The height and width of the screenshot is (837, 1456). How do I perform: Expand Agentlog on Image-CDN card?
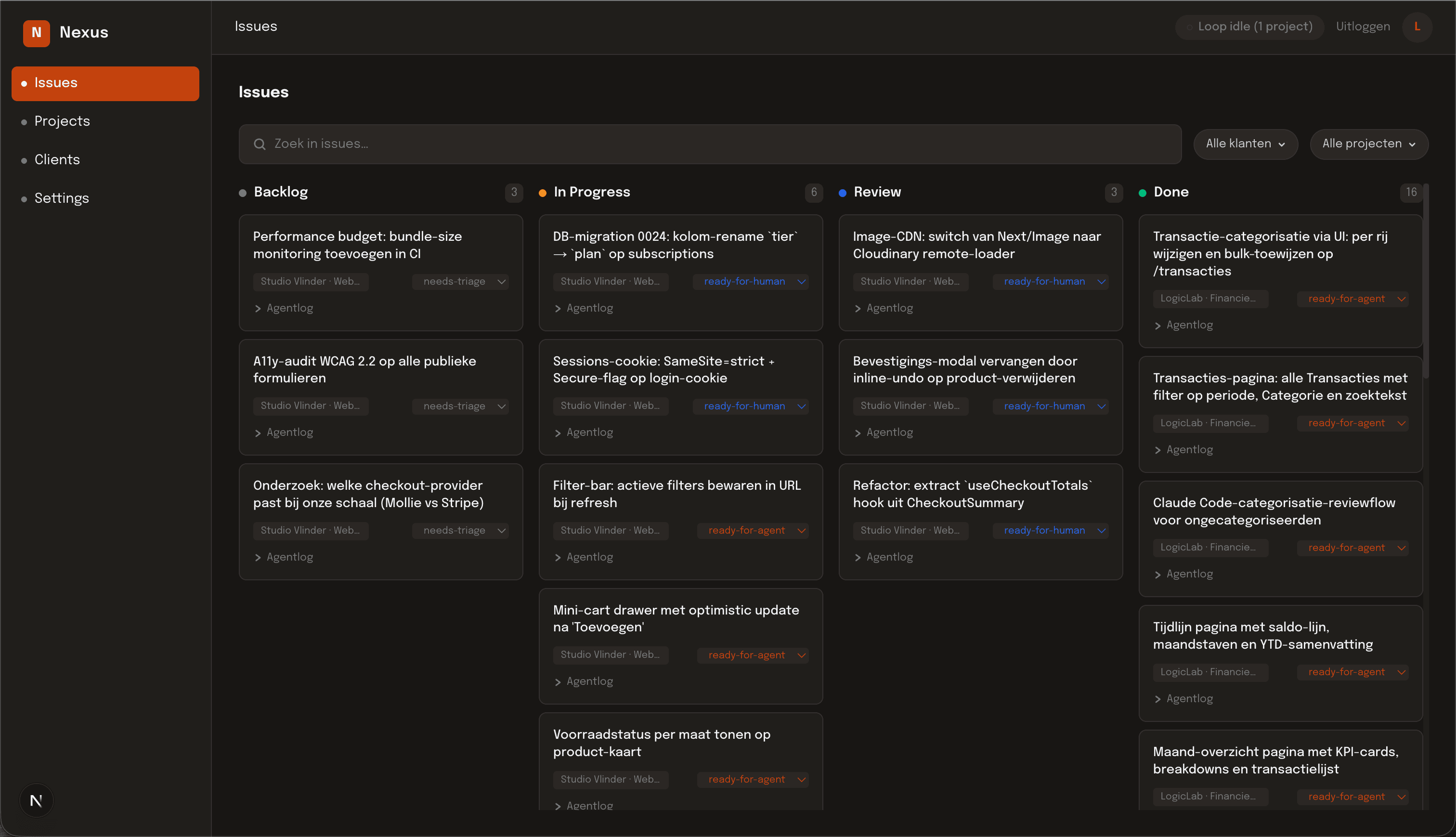pyautogui.click(x=884, y=308)
